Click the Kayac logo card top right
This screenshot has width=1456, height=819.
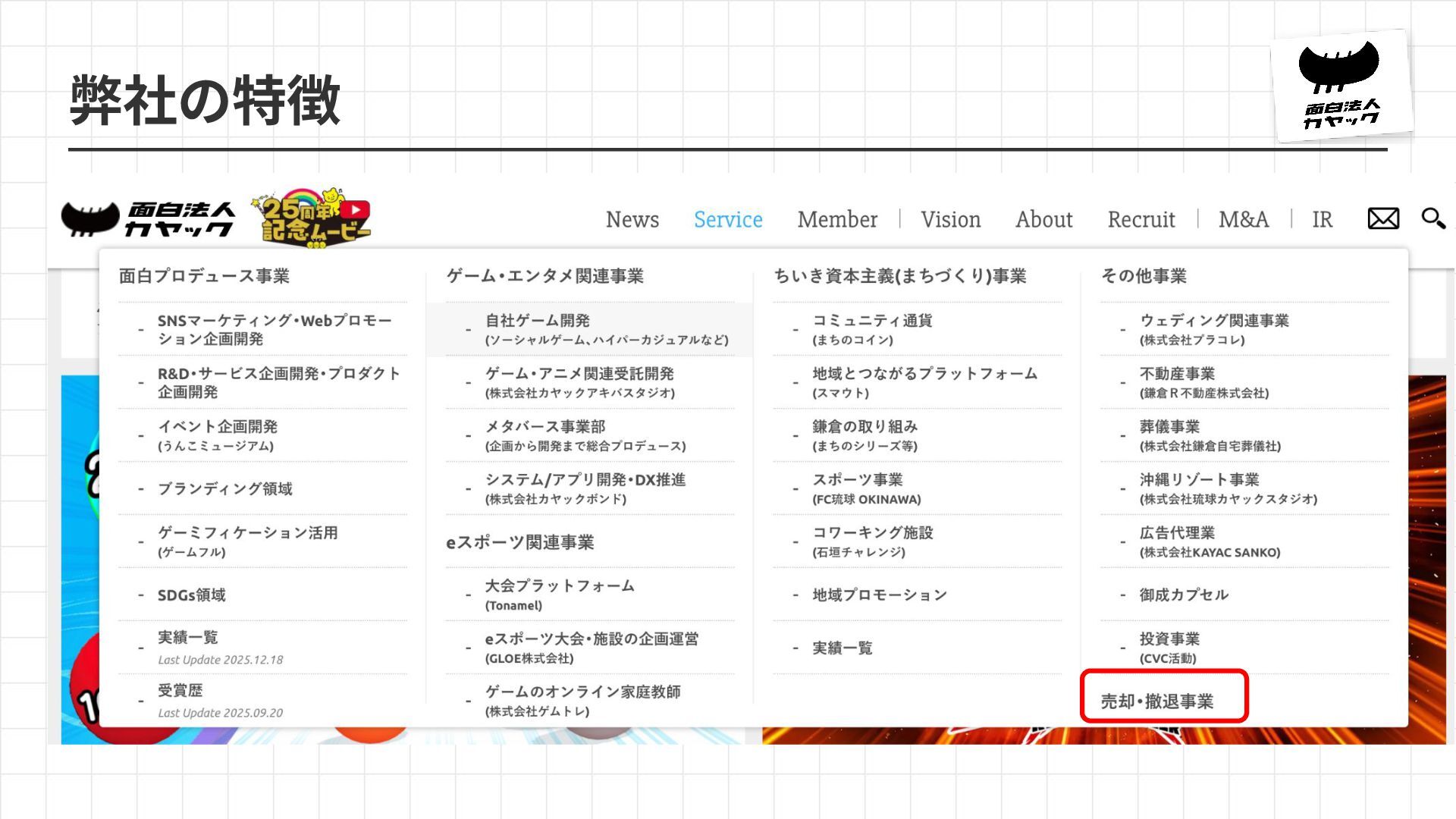tap(1341, 86)
